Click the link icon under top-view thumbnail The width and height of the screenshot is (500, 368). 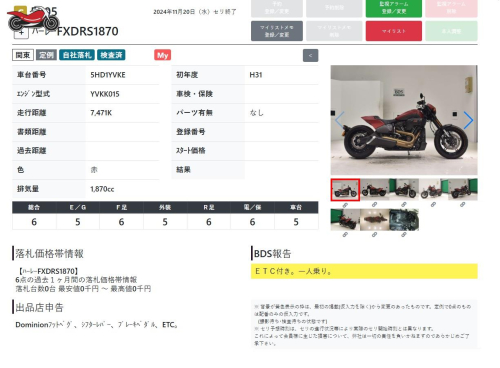(374, 235)
